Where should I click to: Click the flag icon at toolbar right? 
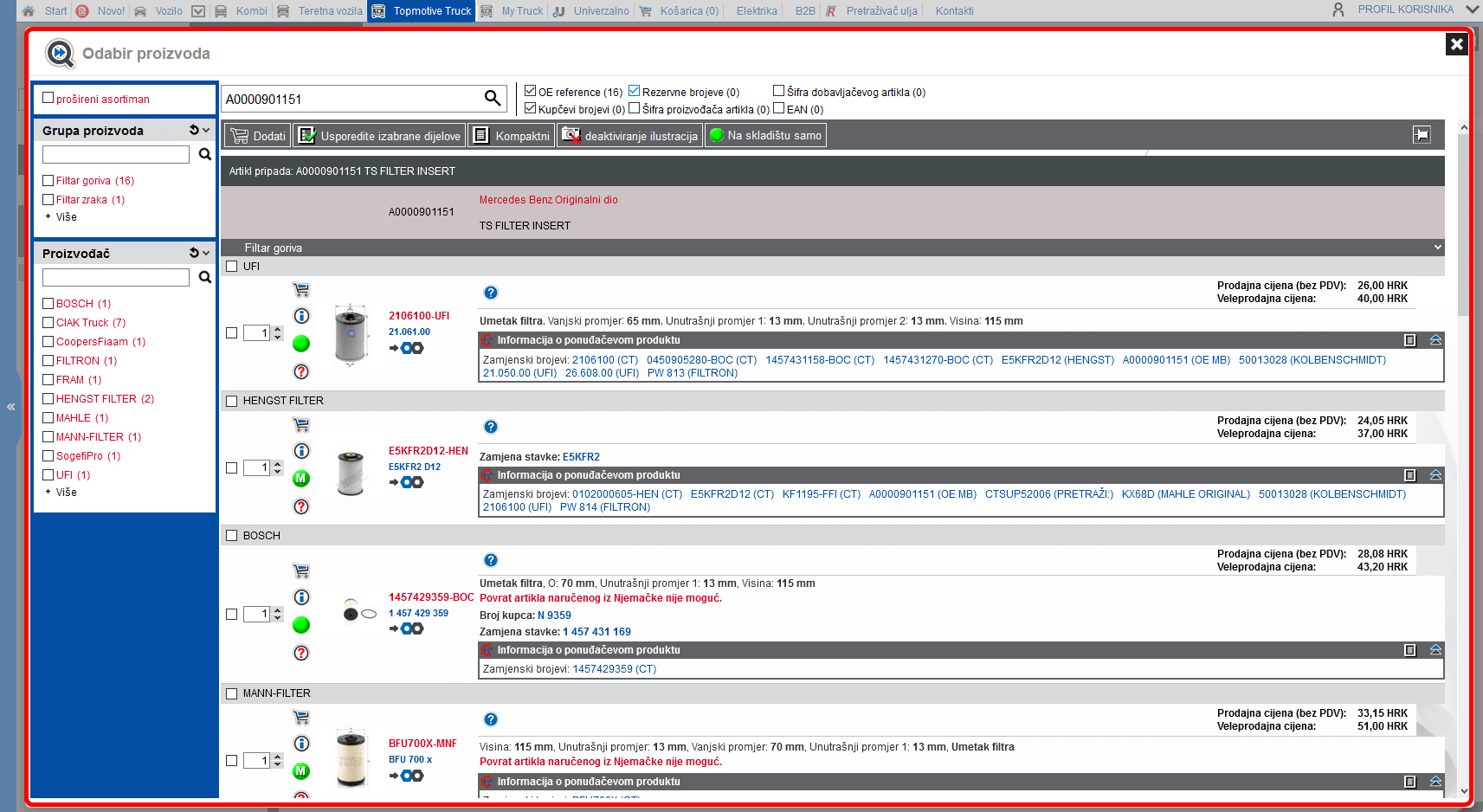point(1422,135)
